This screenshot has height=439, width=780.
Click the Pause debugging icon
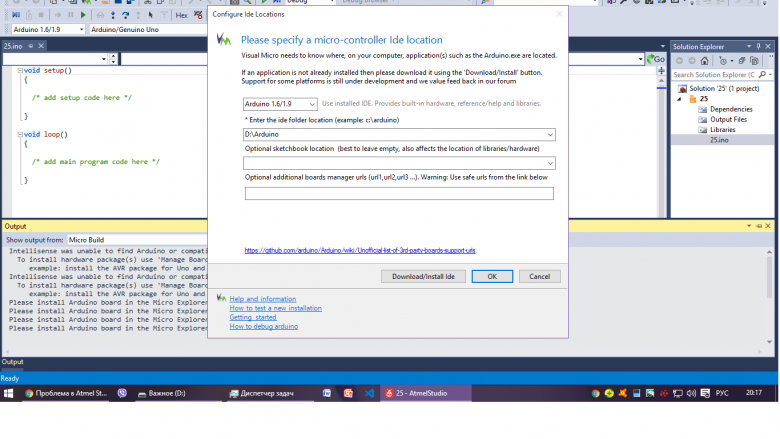71,15
